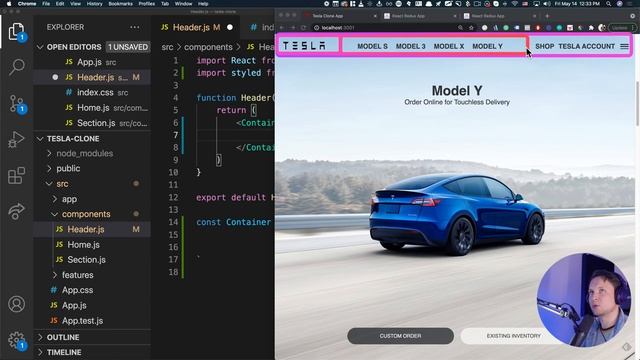Viewport: 640px width, 360px height.
Task: Click the zoom magnifier icon in the address bar
Action: coord(460,28)
